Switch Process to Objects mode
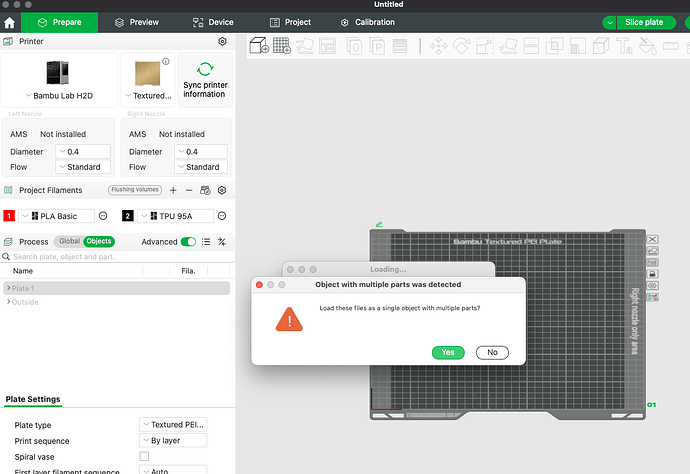This screenshot has height=474, width=690. (99, 241)
